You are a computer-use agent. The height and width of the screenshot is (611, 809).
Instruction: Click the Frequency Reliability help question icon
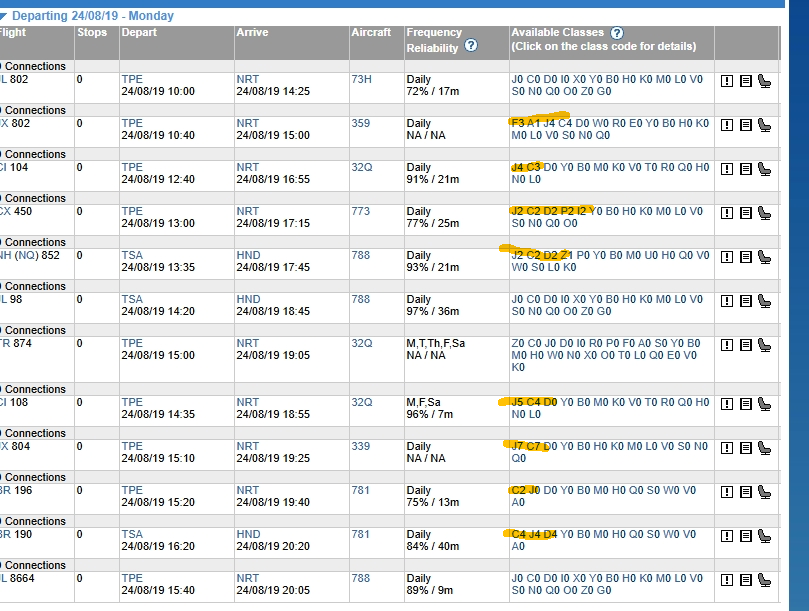pyautogui.click(x=471, y=45)
